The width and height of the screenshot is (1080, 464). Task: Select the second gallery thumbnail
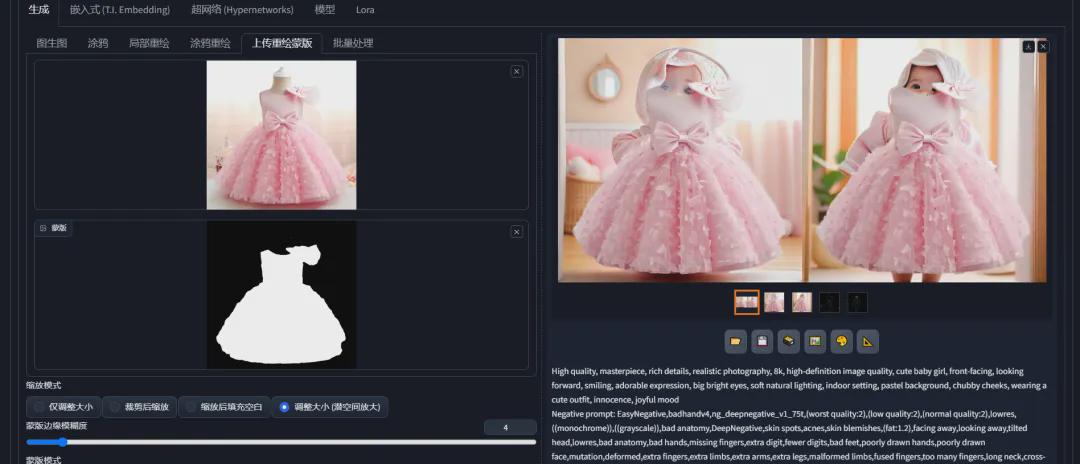pyautogui.click(x=774, y=302)
